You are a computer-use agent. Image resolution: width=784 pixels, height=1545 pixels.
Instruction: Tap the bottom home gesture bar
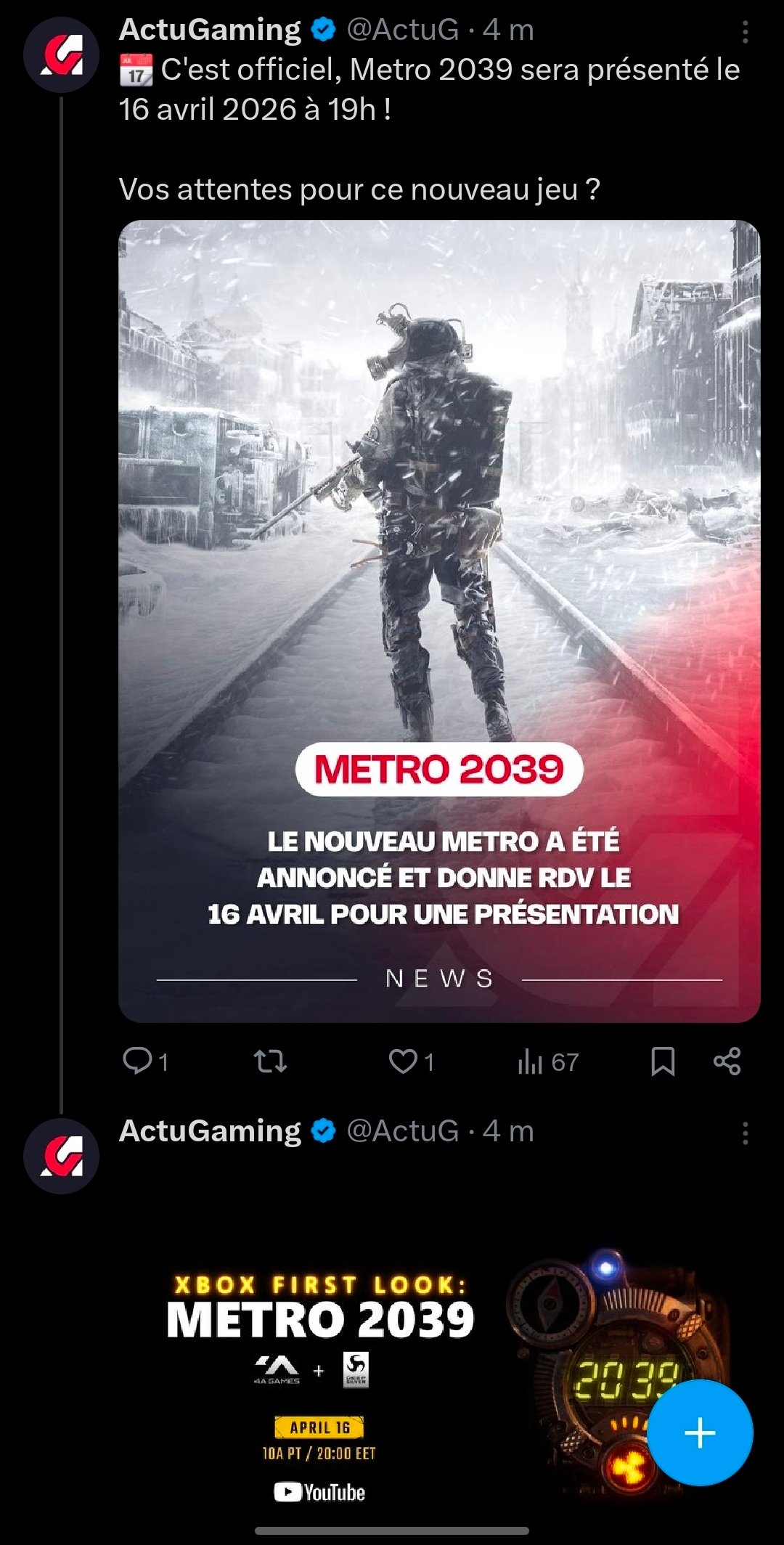tap(392, 1530)
